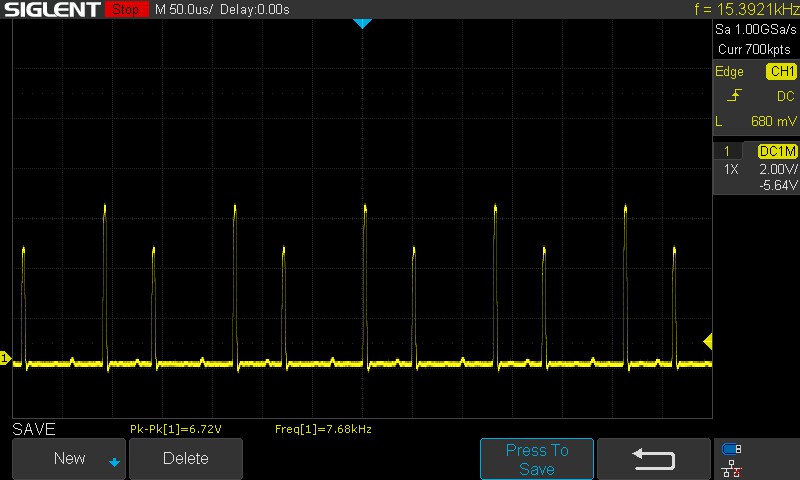The image size is (800, 480).
Task: Click the red Stop status indicator
Action: [127, 9]
